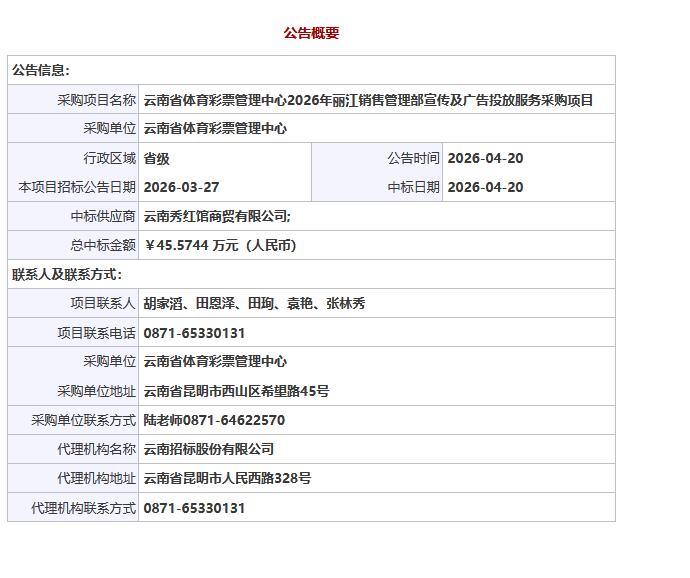Click the 联系人及联系方式 section header
Screen dimensions: 690x578
[67, 274]
